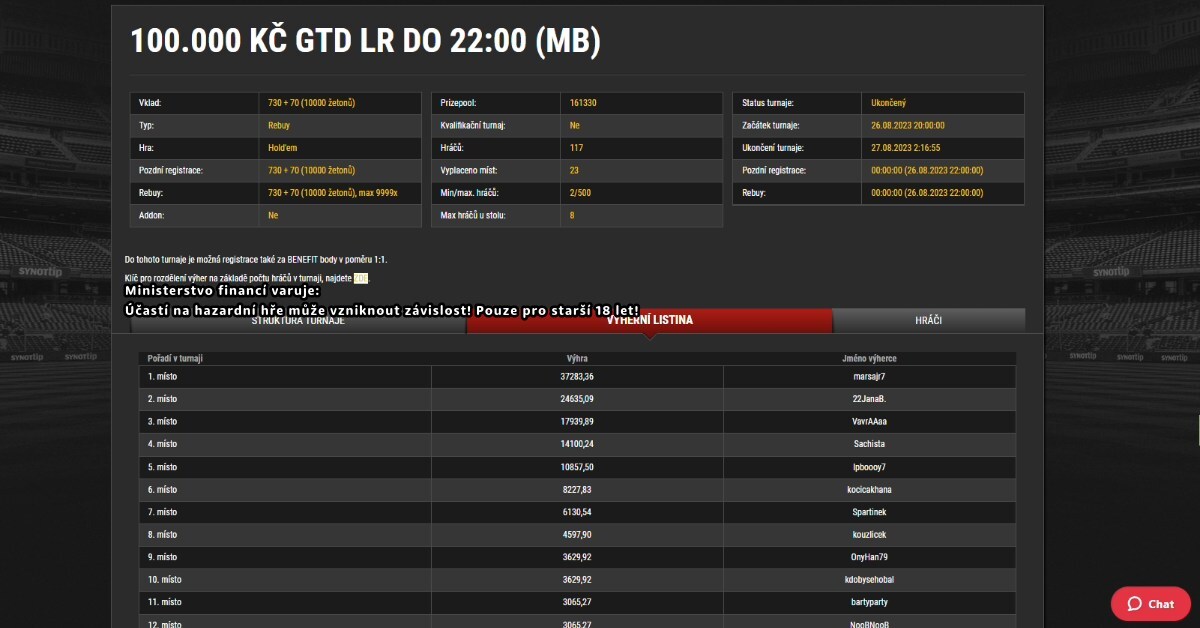Select the Výherní listina tab

649,321
